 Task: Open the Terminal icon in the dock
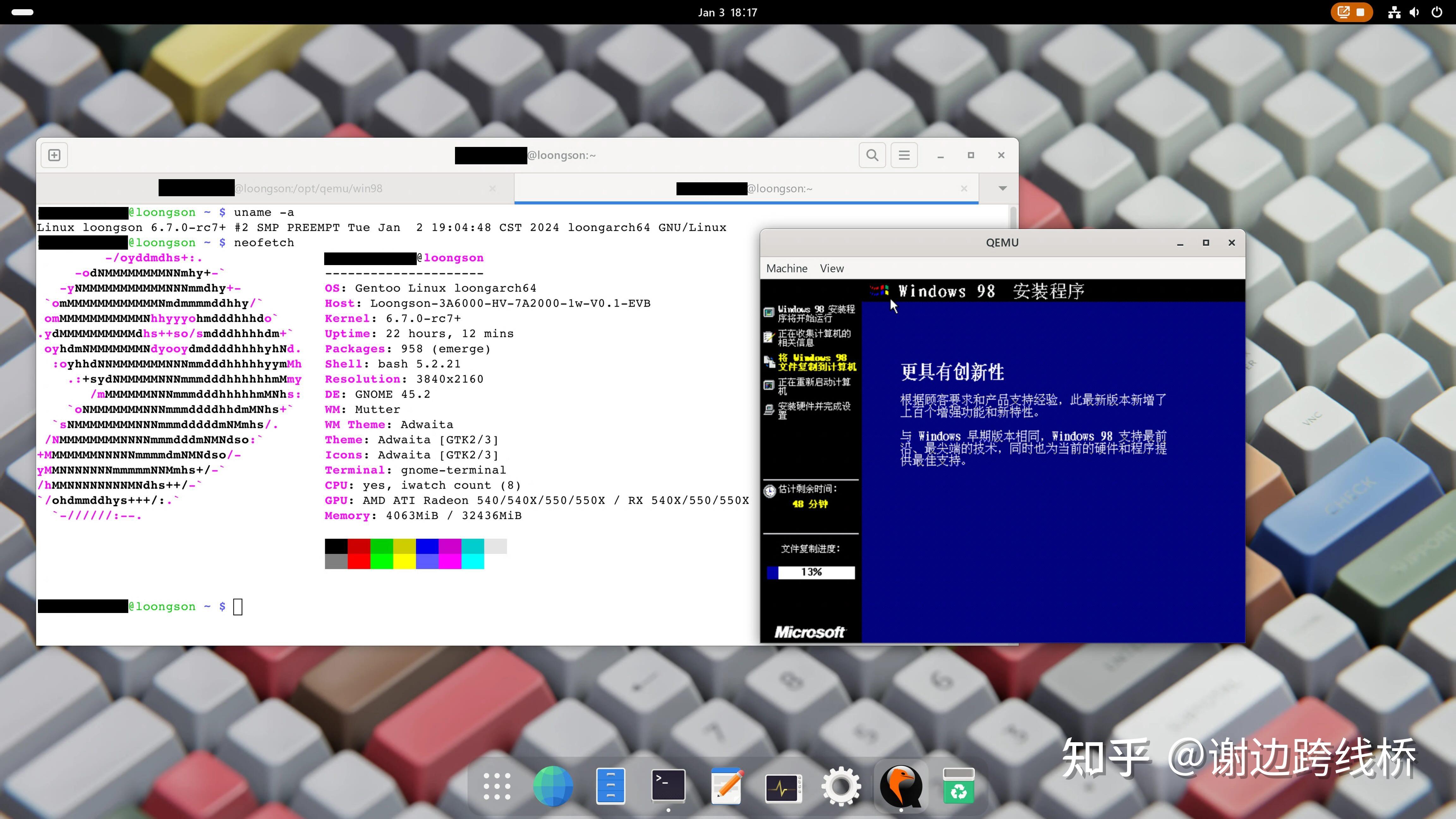pyautogui.click(x=669, y=785)
